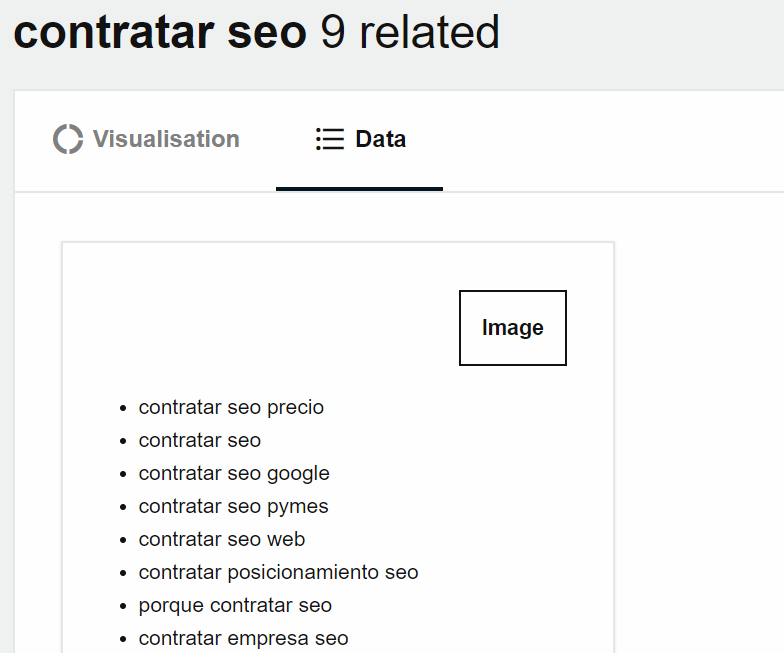Viewport: 784px width, 653px height.
Task: Click the 'contratar seo web' entry
Action: tap(222, 539)
